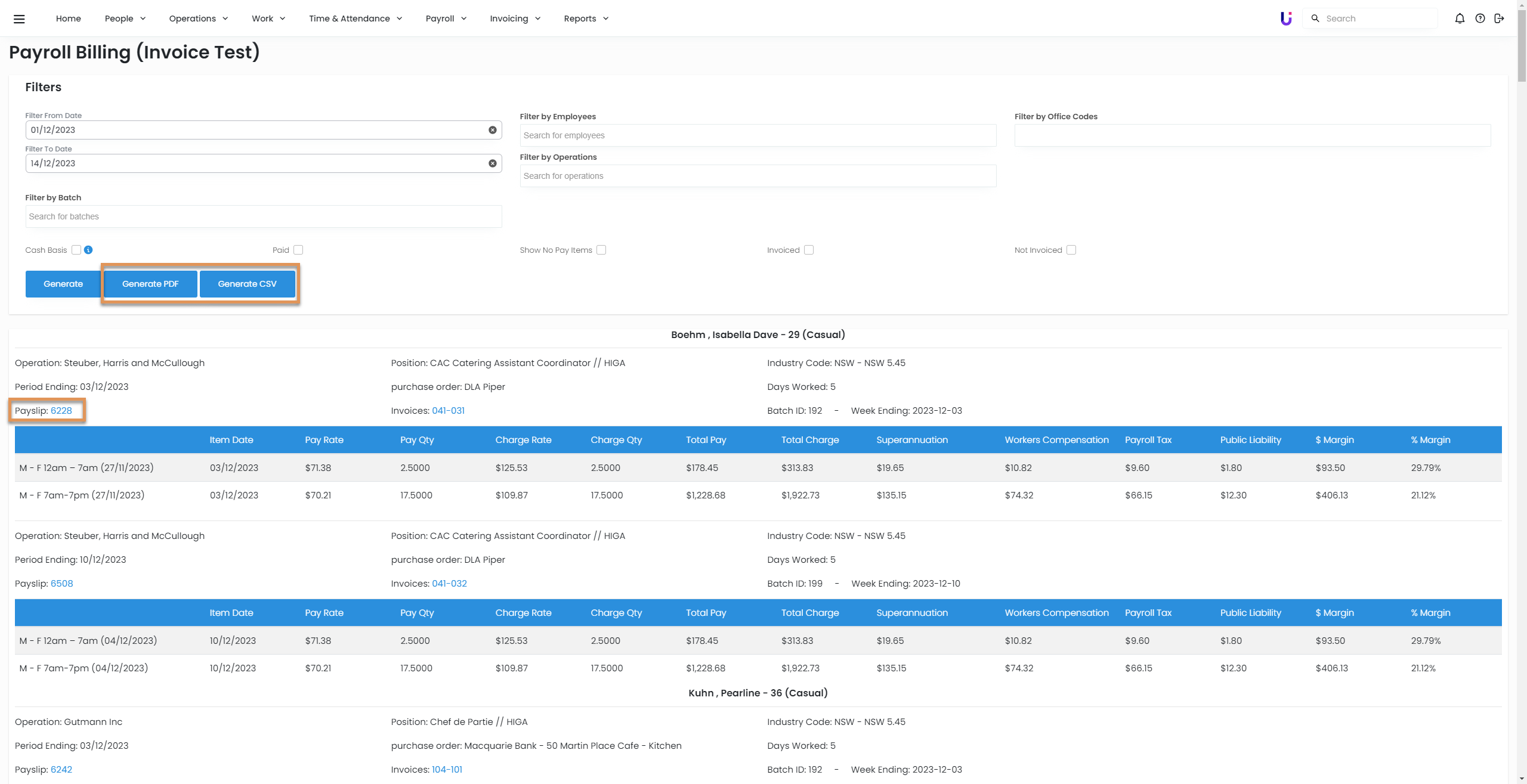The width and height of the screenshot is (1527, 784).
Task: Check the Not Invoiced checkbox
Action: click(x=1071, y=250)
